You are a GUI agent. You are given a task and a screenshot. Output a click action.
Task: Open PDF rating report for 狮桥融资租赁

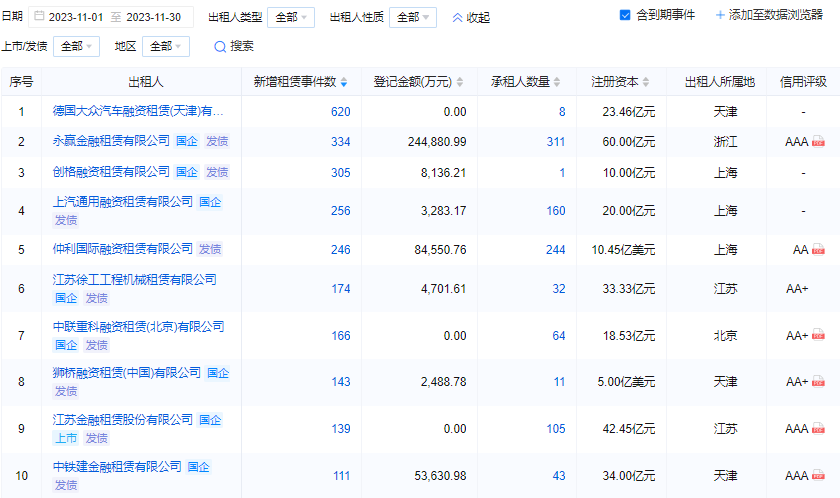tap(818, 382)
